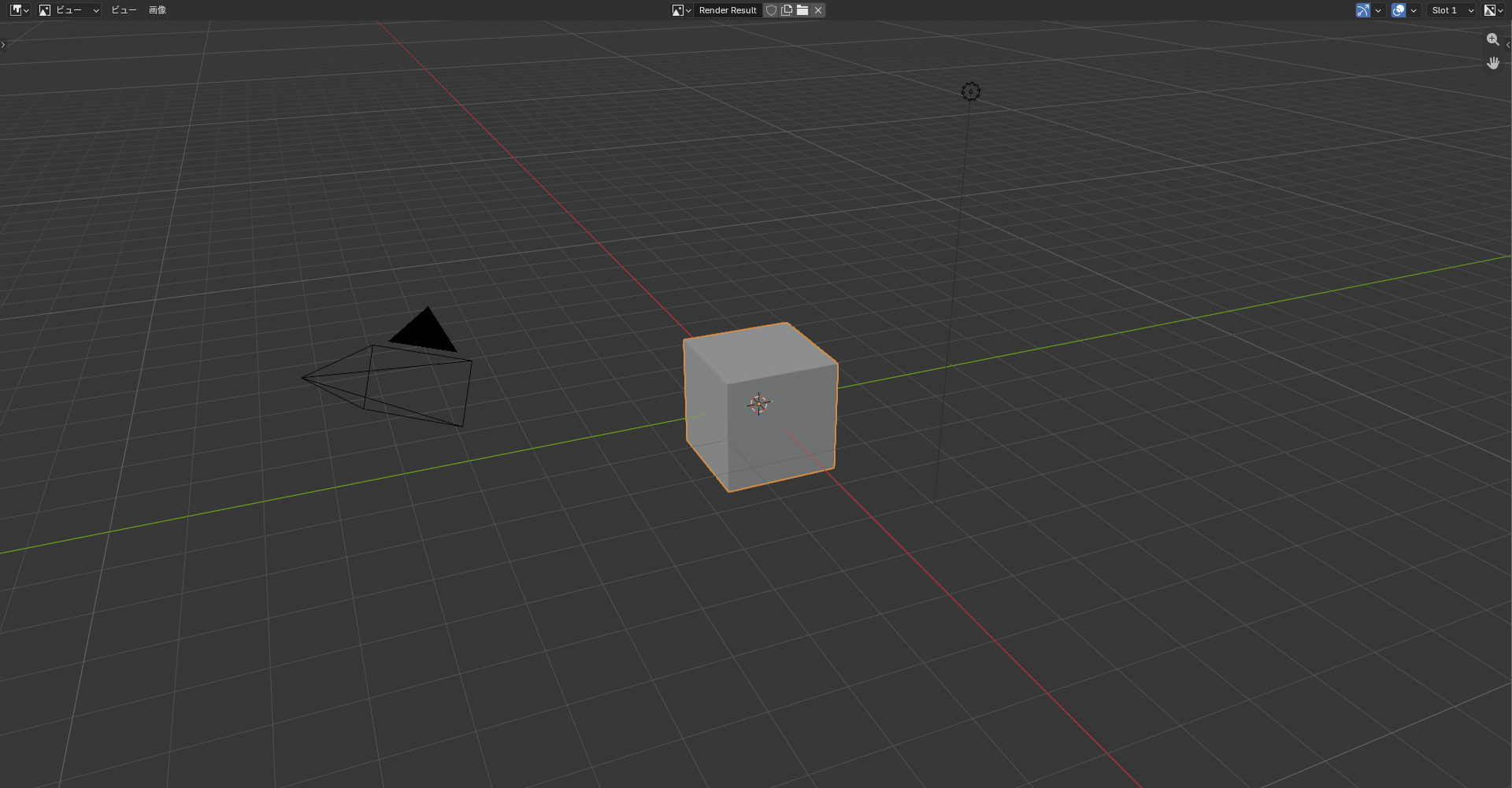This screenshot has width=1512, height=788.
Task: Click the gray cube object
Action: [x=760, y=407]
